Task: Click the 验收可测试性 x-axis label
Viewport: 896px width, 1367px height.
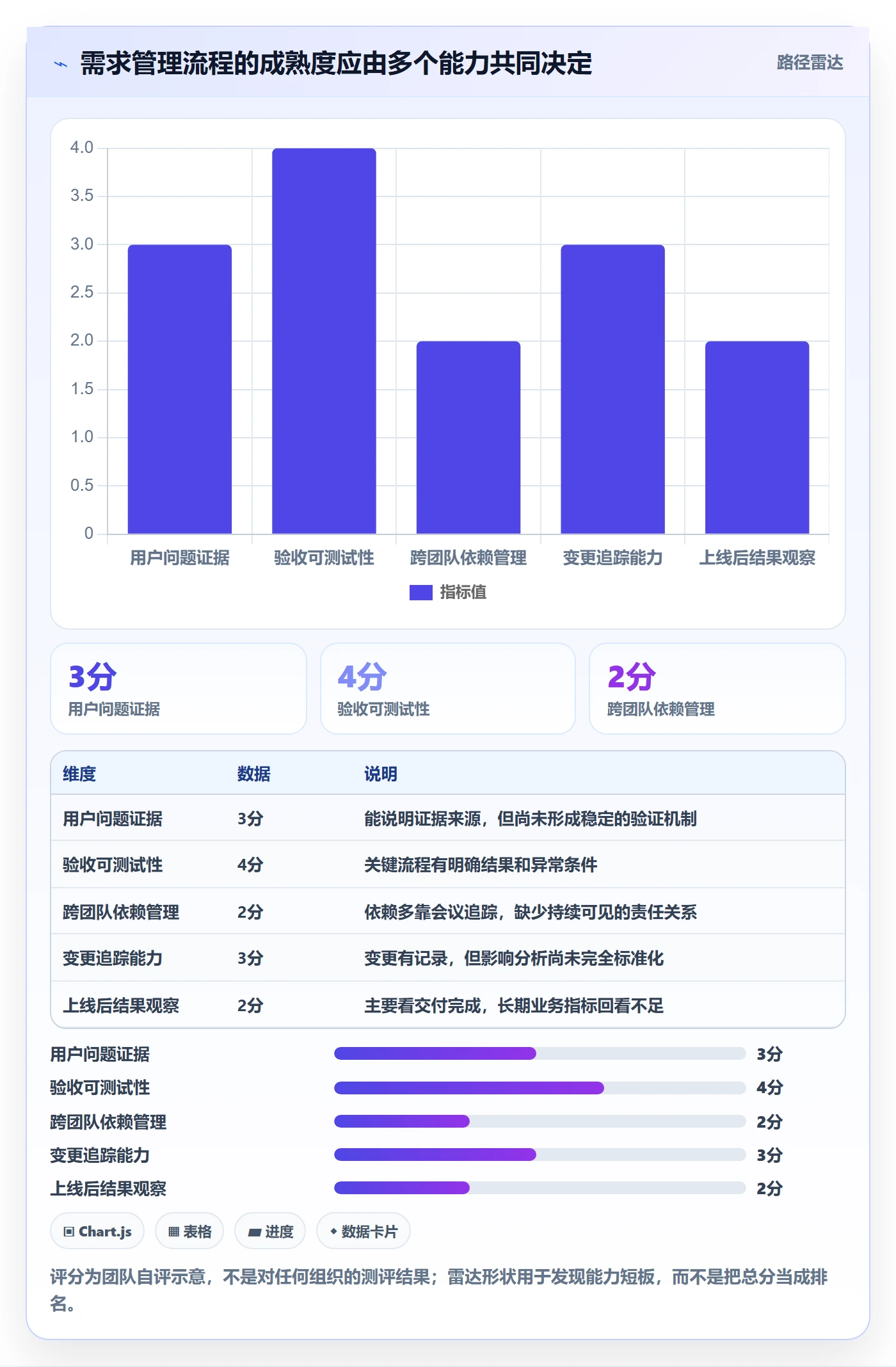Action: [x=324, y=558]
